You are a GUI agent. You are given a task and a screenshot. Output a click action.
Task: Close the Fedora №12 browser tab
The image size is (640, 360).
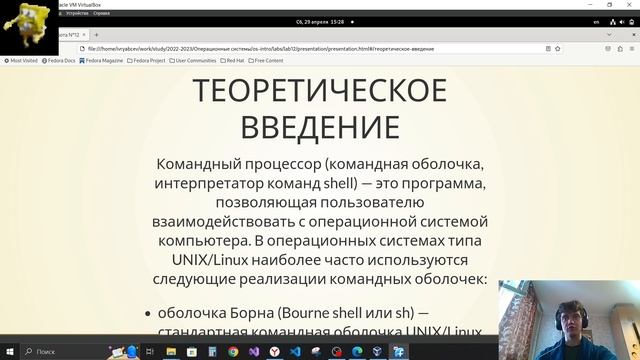point(84,35)
